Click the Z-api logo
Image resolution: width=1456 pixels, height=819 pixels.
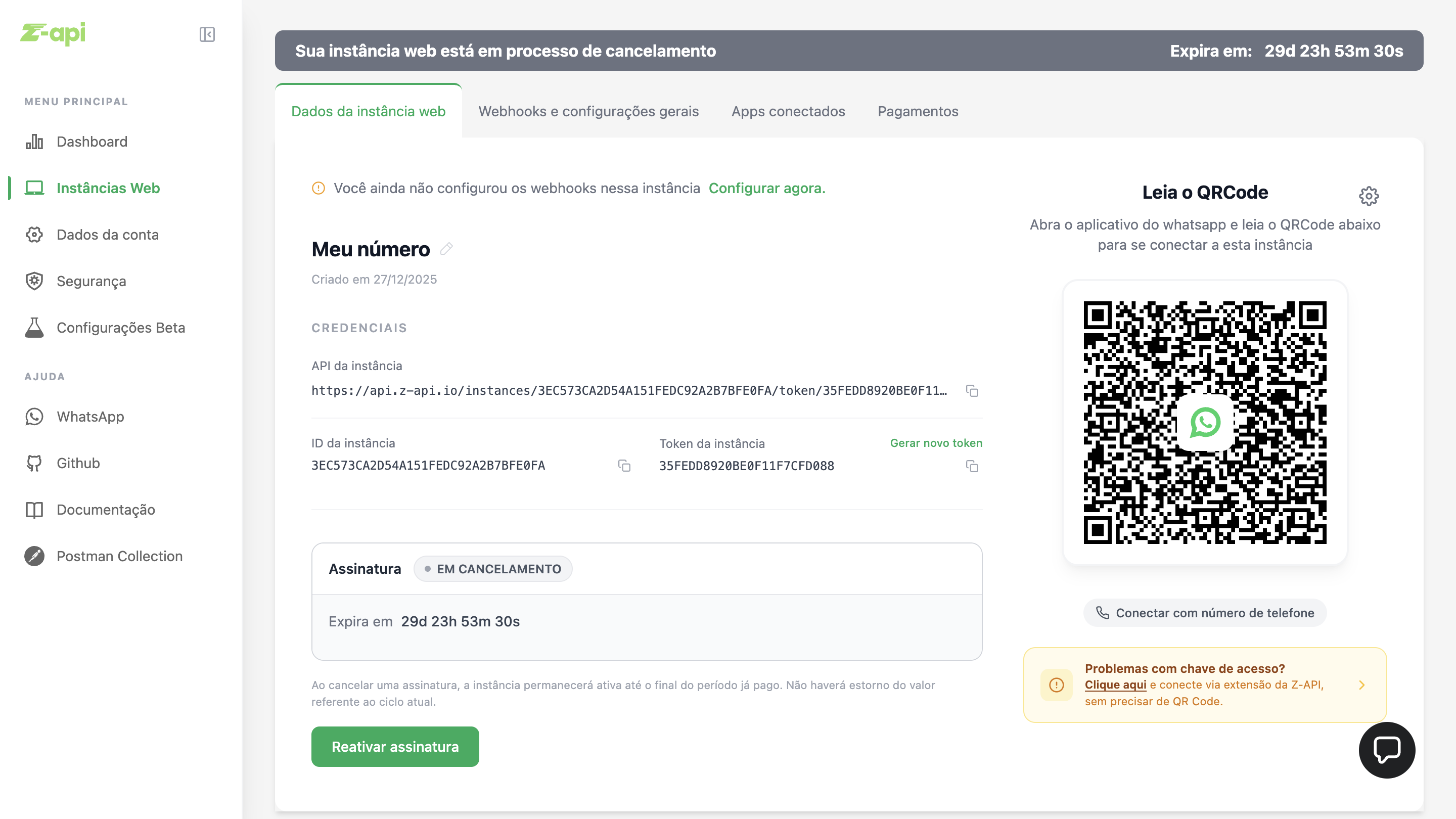click(53, 33)
